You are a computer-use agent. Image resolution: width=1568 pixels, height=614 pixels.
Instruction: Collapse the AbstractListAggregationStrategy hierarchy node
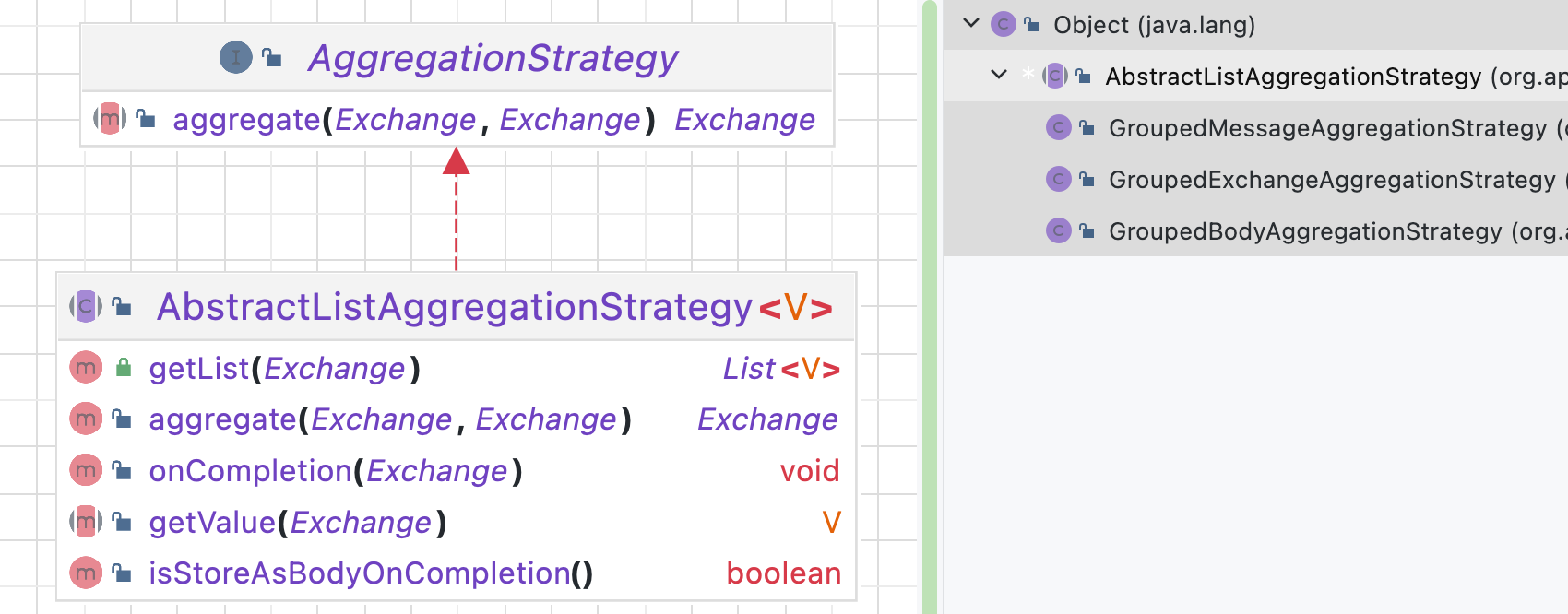pos(998,75)
